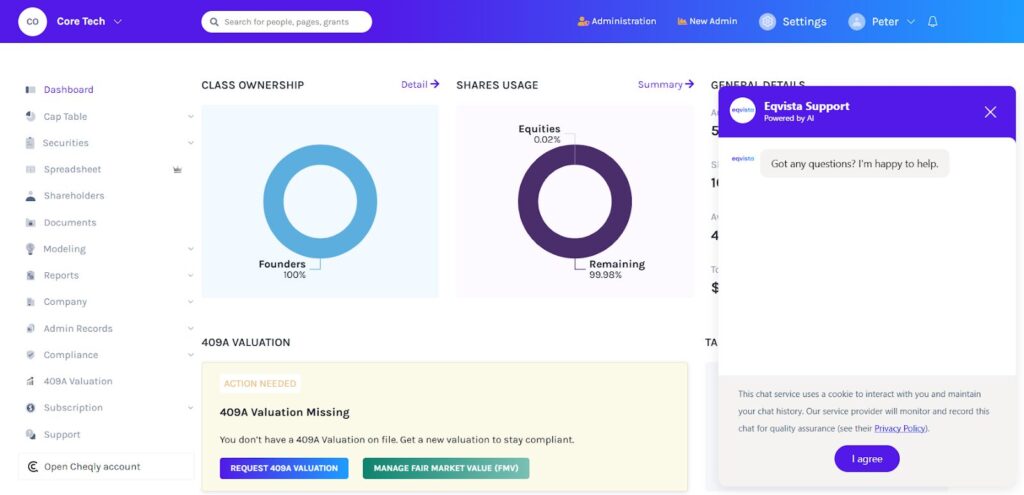The height and width of the screenshot is (495, 1024).
Task: Expand the Securities sidebar menu
Action: pos(190,143)
